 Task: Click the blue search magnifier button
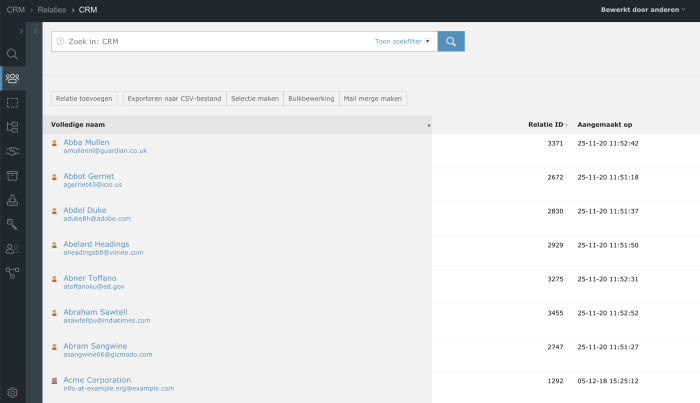coord(451,41)
